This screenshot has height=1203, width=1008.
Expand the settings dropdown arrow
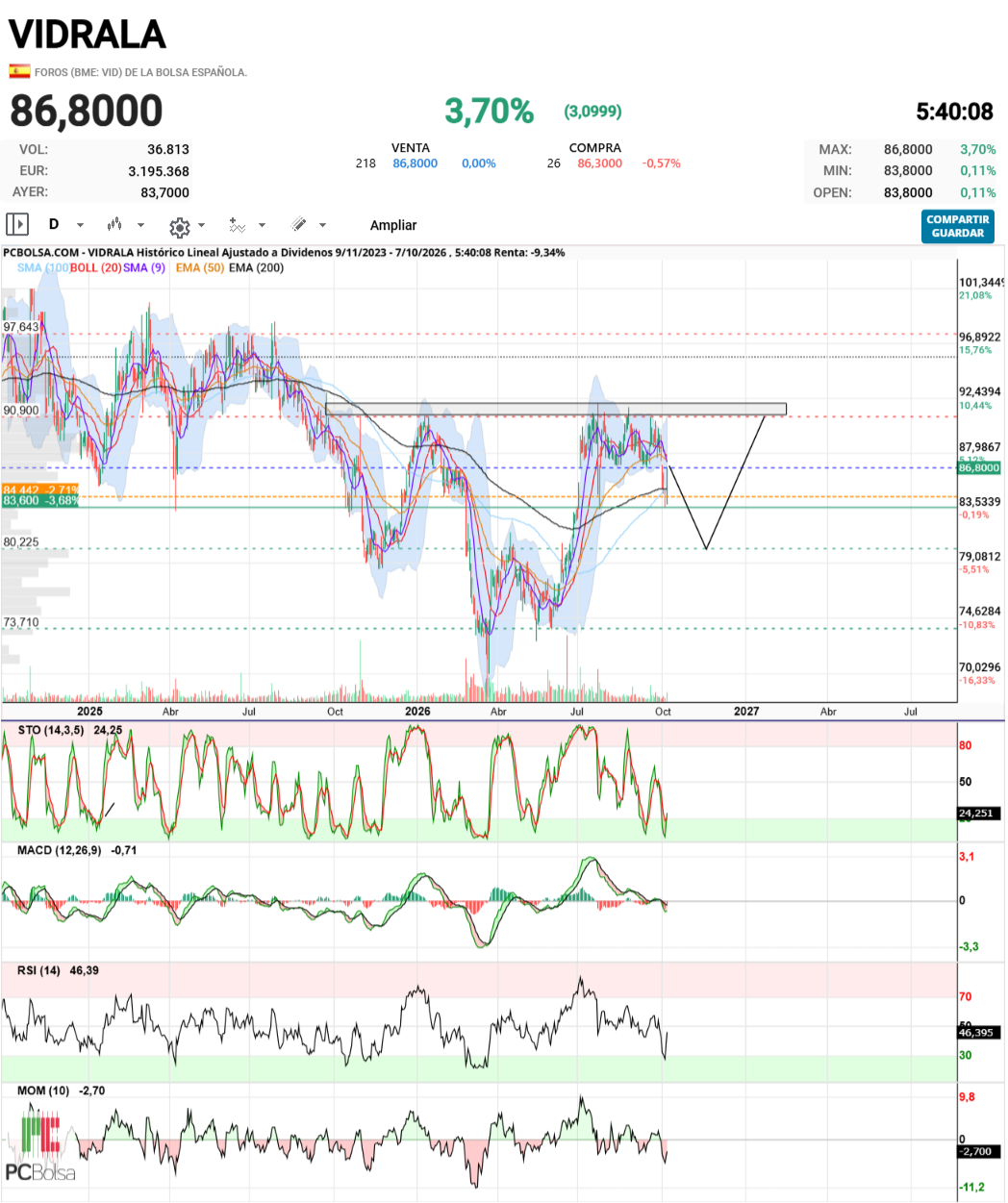click(x=201, y=226)
